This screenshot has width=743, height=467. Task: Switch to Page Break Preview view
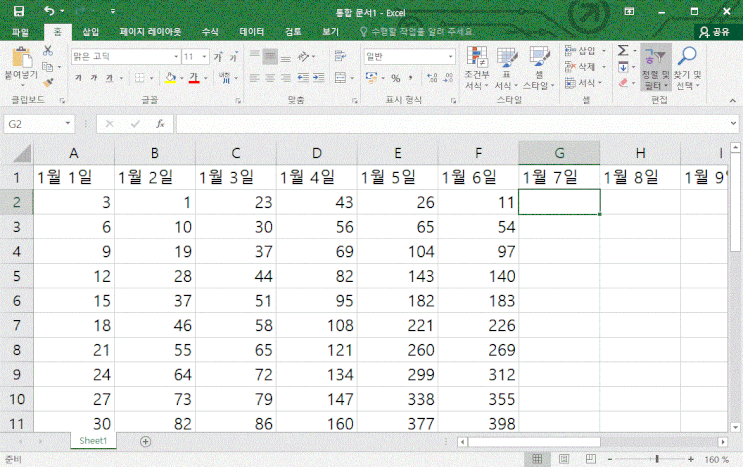(590, 458)
